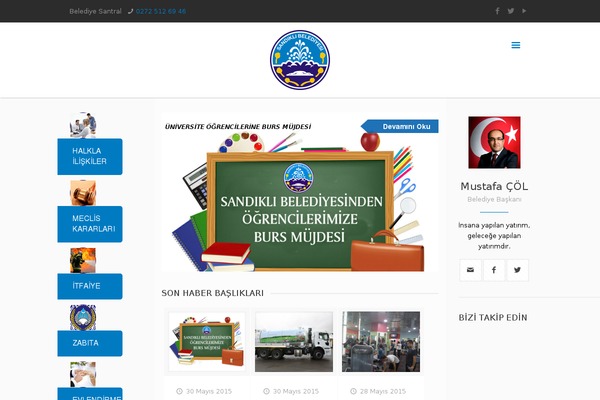600x400 pixels.
Task: Click the Bizi Takip Edin heading
Action: 493,317
